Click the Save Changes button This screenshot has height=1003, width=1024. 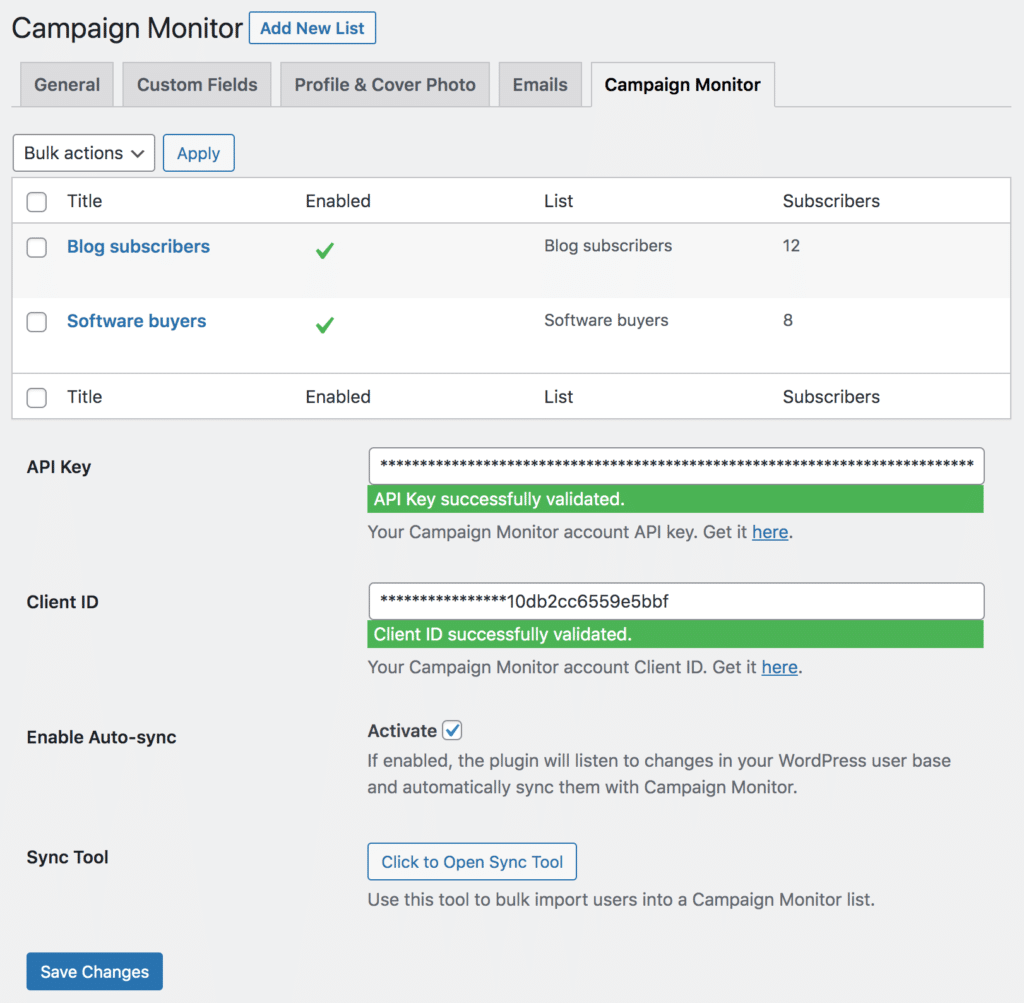pyautogui.click(x=95, y=972)
